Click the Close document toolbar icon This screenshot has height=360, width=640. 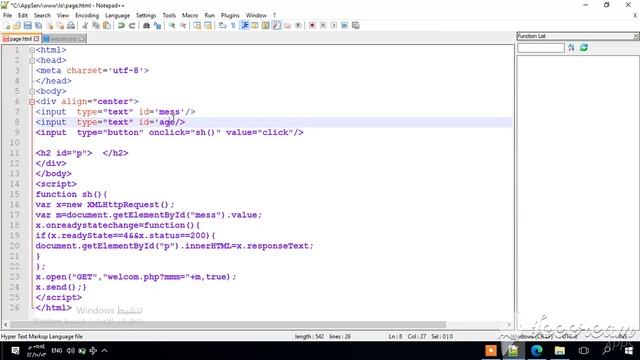(x=49, y=26)
